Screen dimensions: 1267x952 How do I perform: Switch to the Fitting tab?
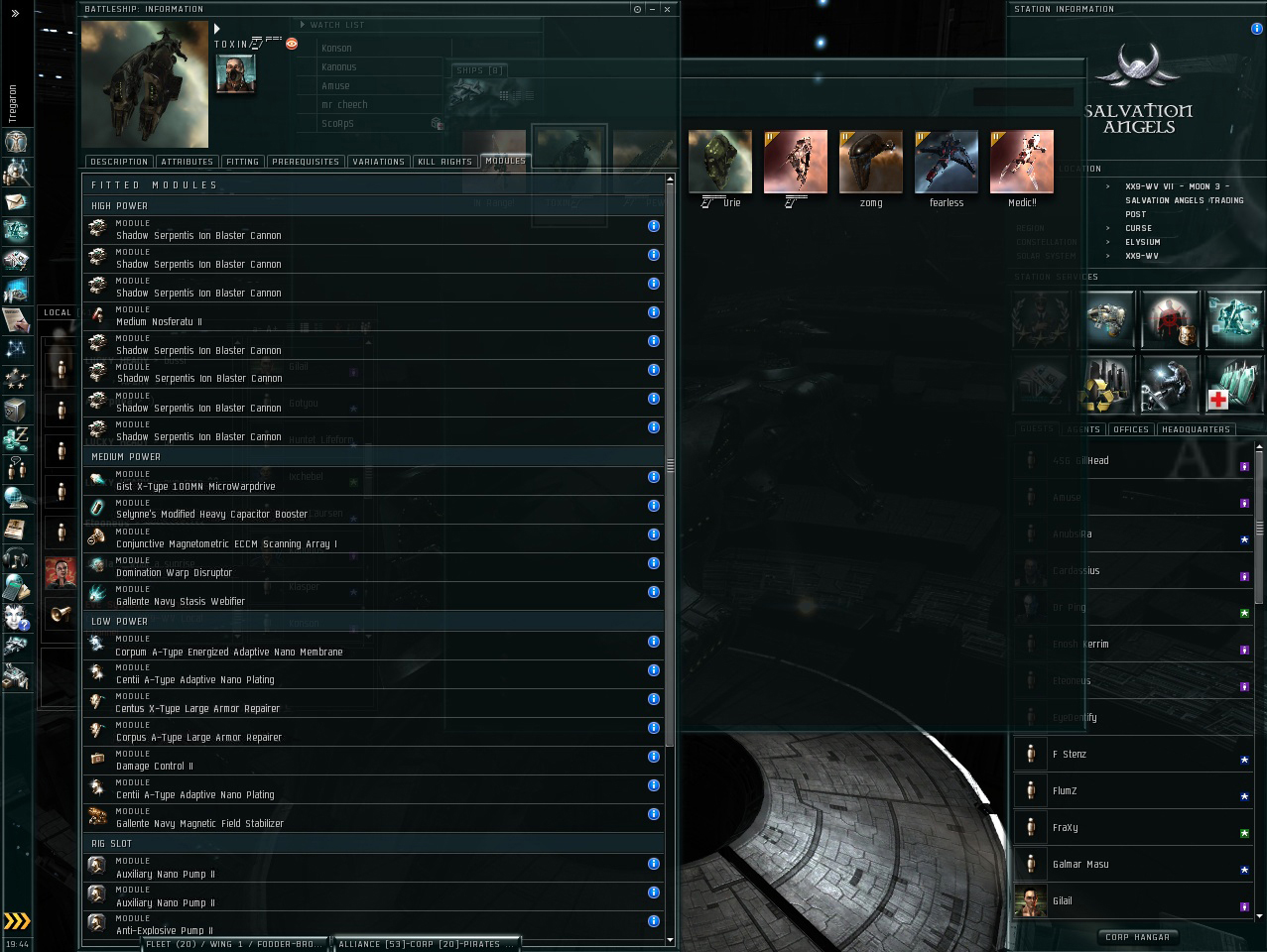[242, 162]
